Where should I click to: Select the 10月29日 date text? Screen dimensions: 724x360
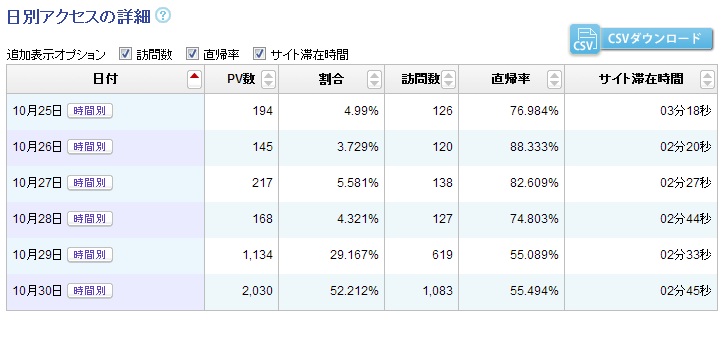click(37, 254)
